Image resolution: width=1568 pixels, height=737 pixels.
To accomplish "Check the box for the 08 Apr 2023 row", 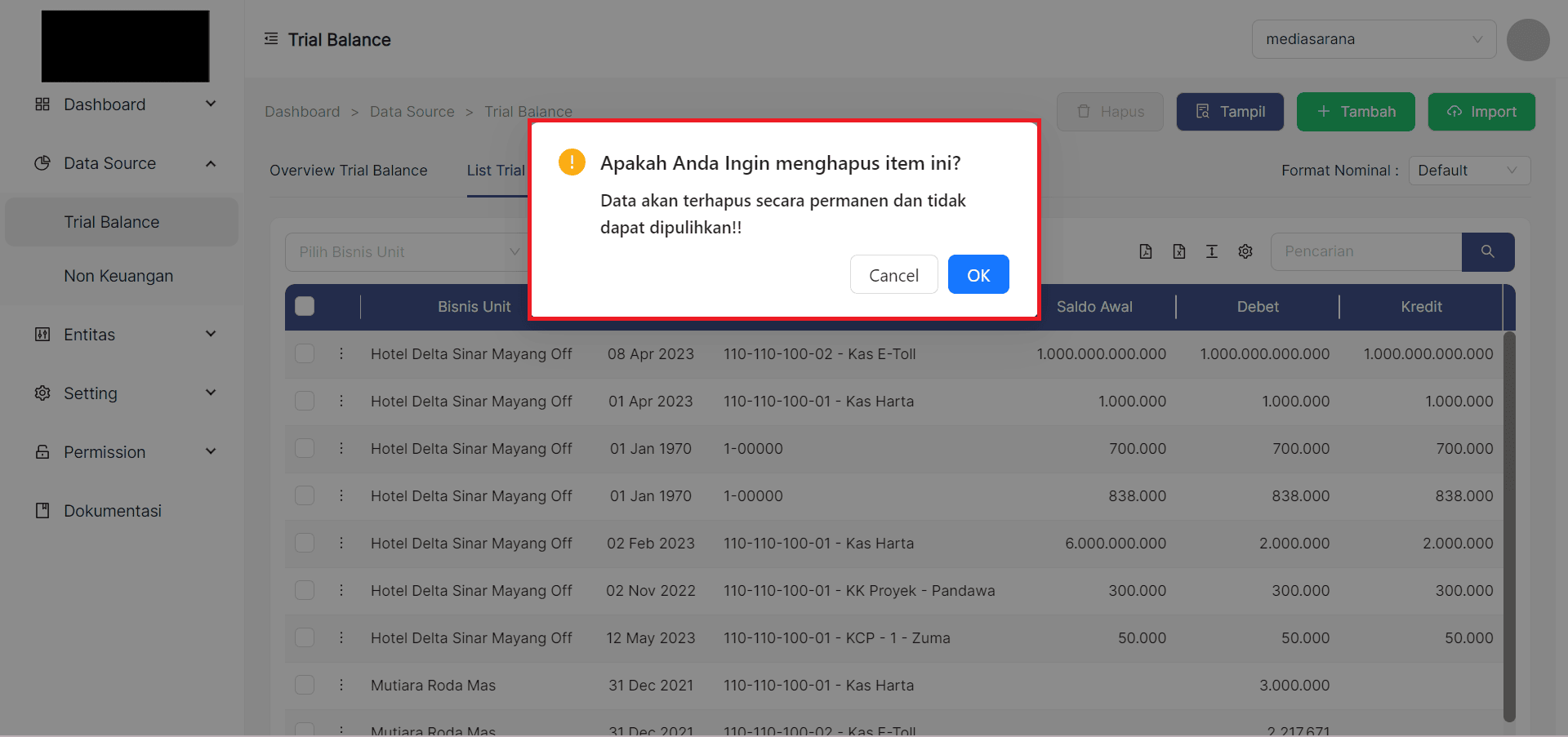I will pos(305,353).
